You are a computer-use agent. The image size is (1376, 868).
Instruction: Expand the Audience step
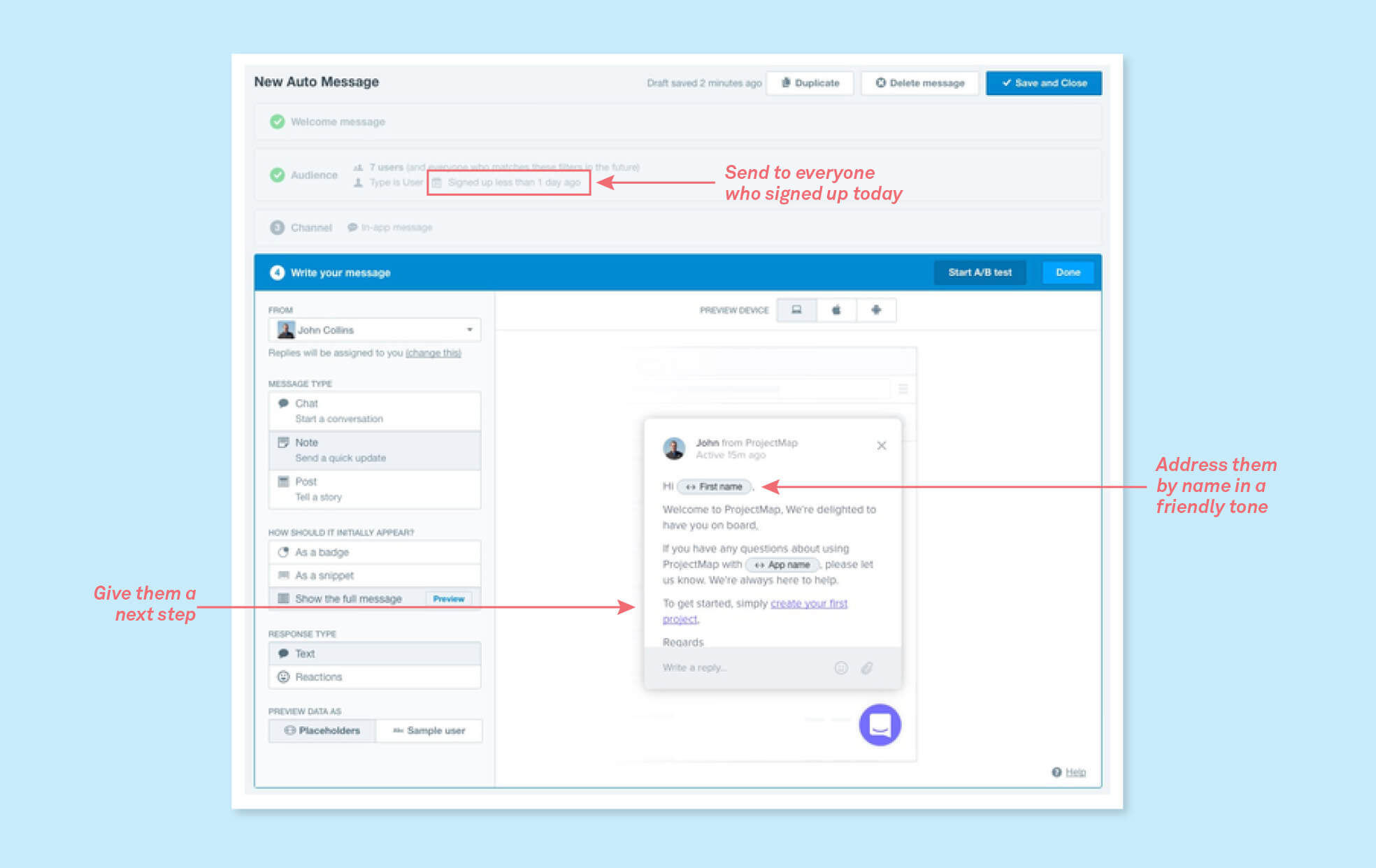678,175
